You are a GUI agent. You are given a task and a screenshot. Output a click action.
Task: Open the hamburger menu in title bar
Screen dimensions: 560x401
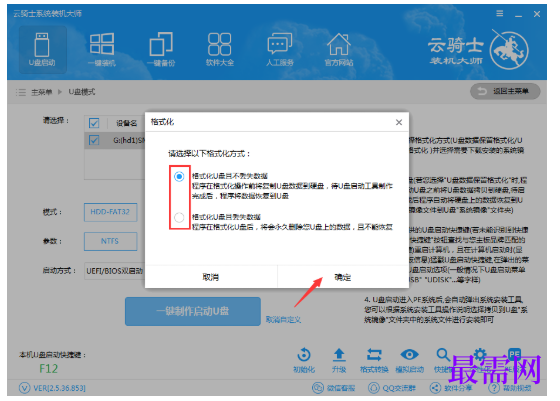point(500,14)
